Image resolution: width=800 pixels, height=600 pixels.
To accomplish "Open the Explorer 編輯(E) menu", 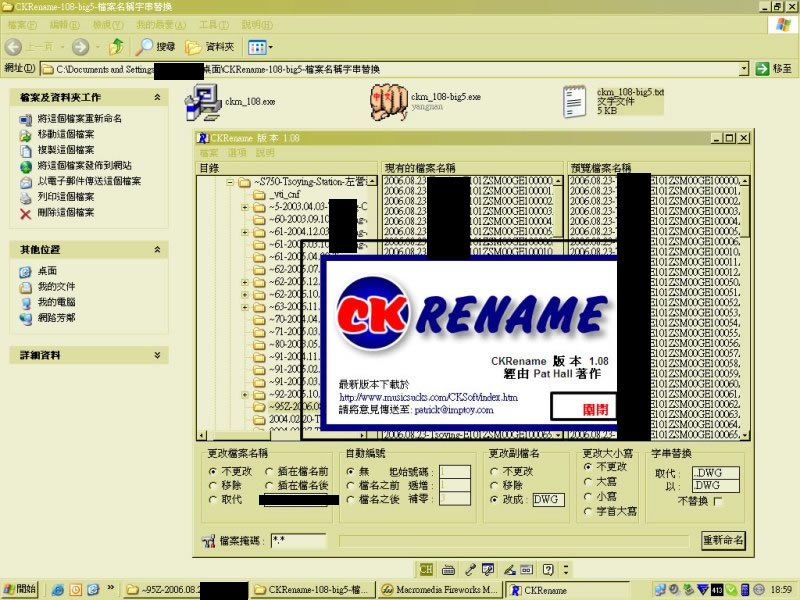I will pos(64,24).
